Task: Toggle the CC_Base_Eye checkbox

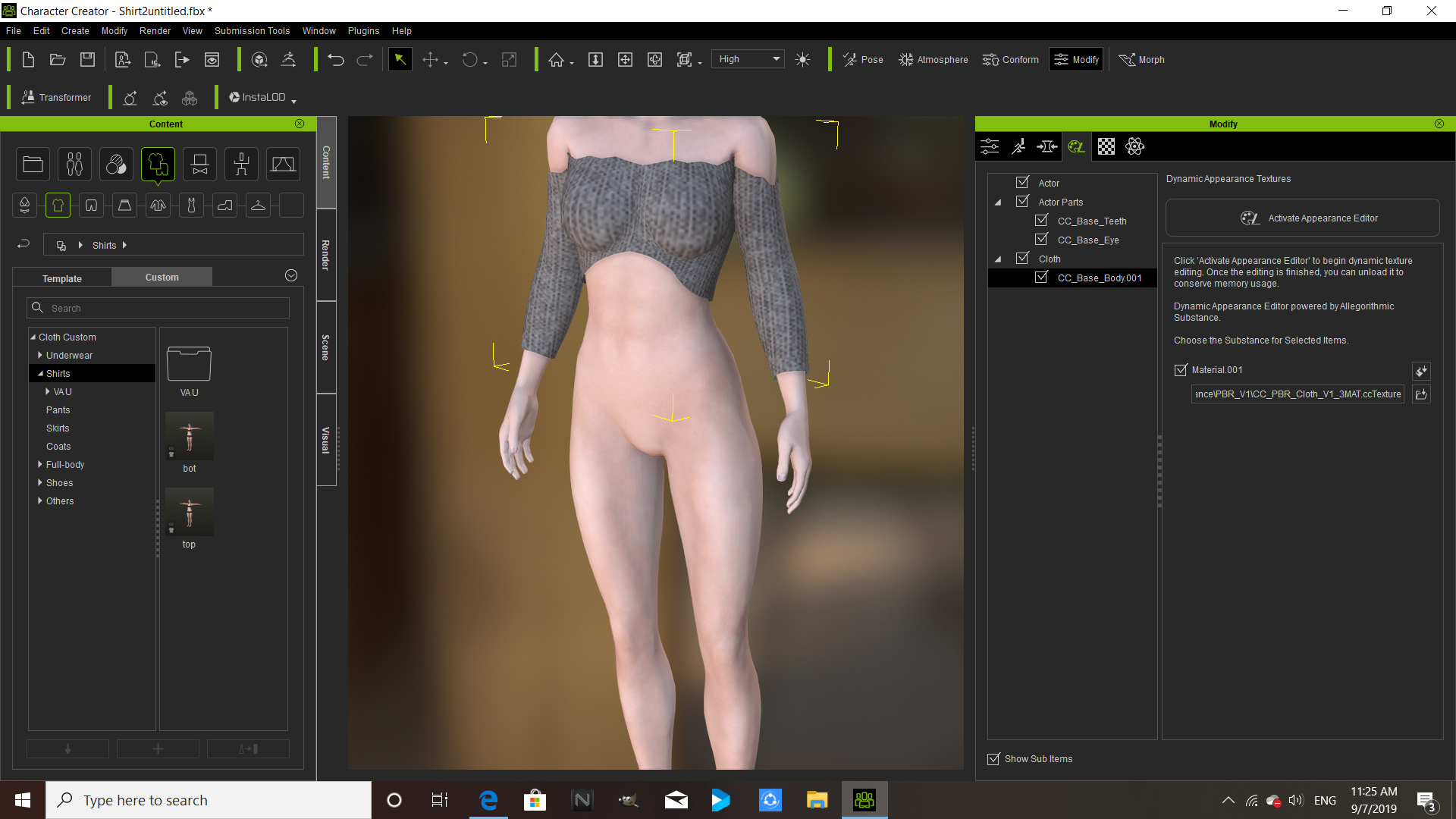Action: (1041, 240)
